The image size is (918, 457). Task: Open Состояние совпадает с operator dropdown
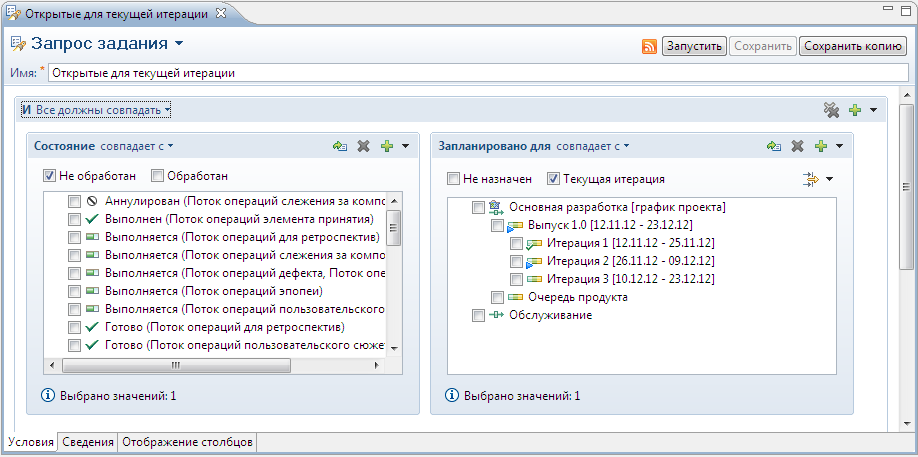(x=137, y=146)
